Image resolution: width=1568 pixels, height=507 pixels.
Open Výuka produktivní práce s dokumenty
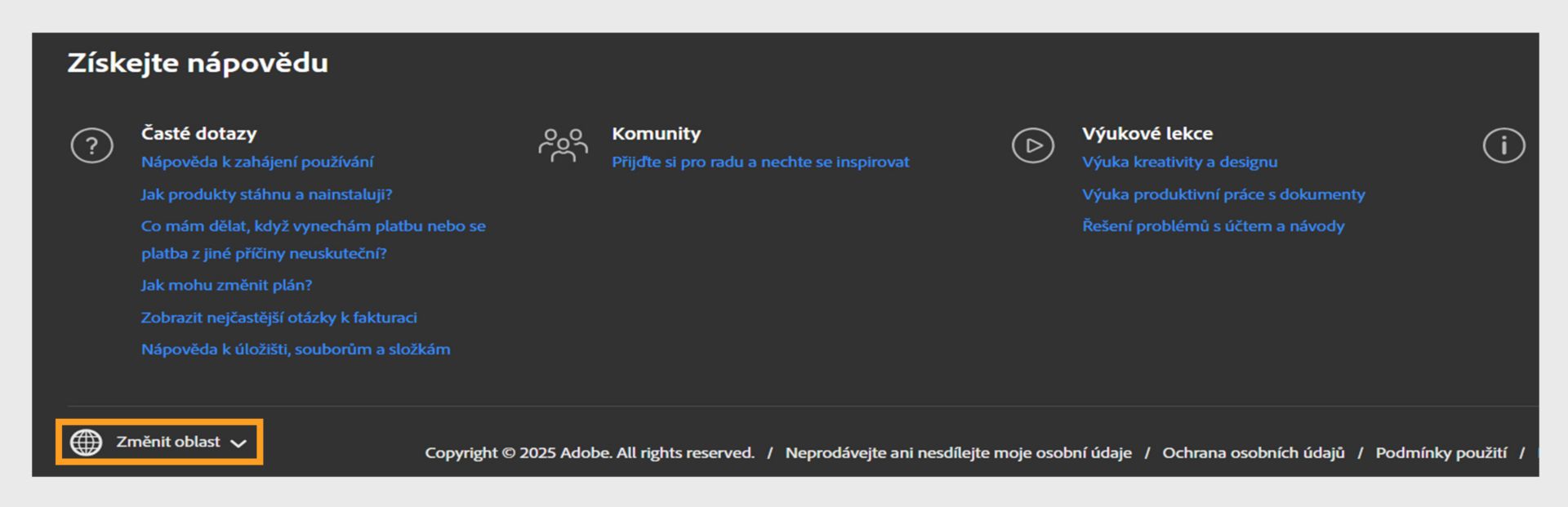[x=1223, y=194]
